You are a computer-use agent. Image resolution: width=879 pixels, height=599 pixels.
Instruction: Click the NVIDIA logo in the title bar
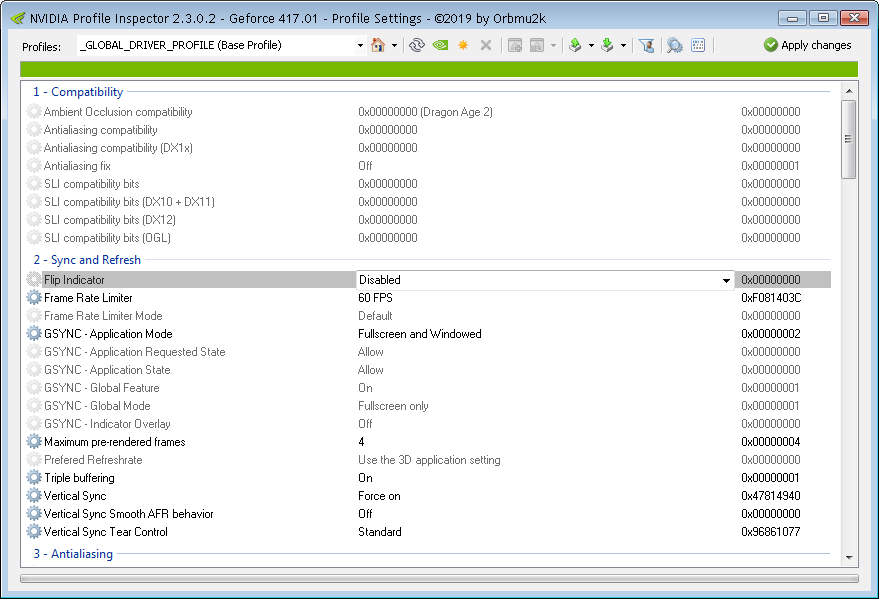click(x=18, y=18)
